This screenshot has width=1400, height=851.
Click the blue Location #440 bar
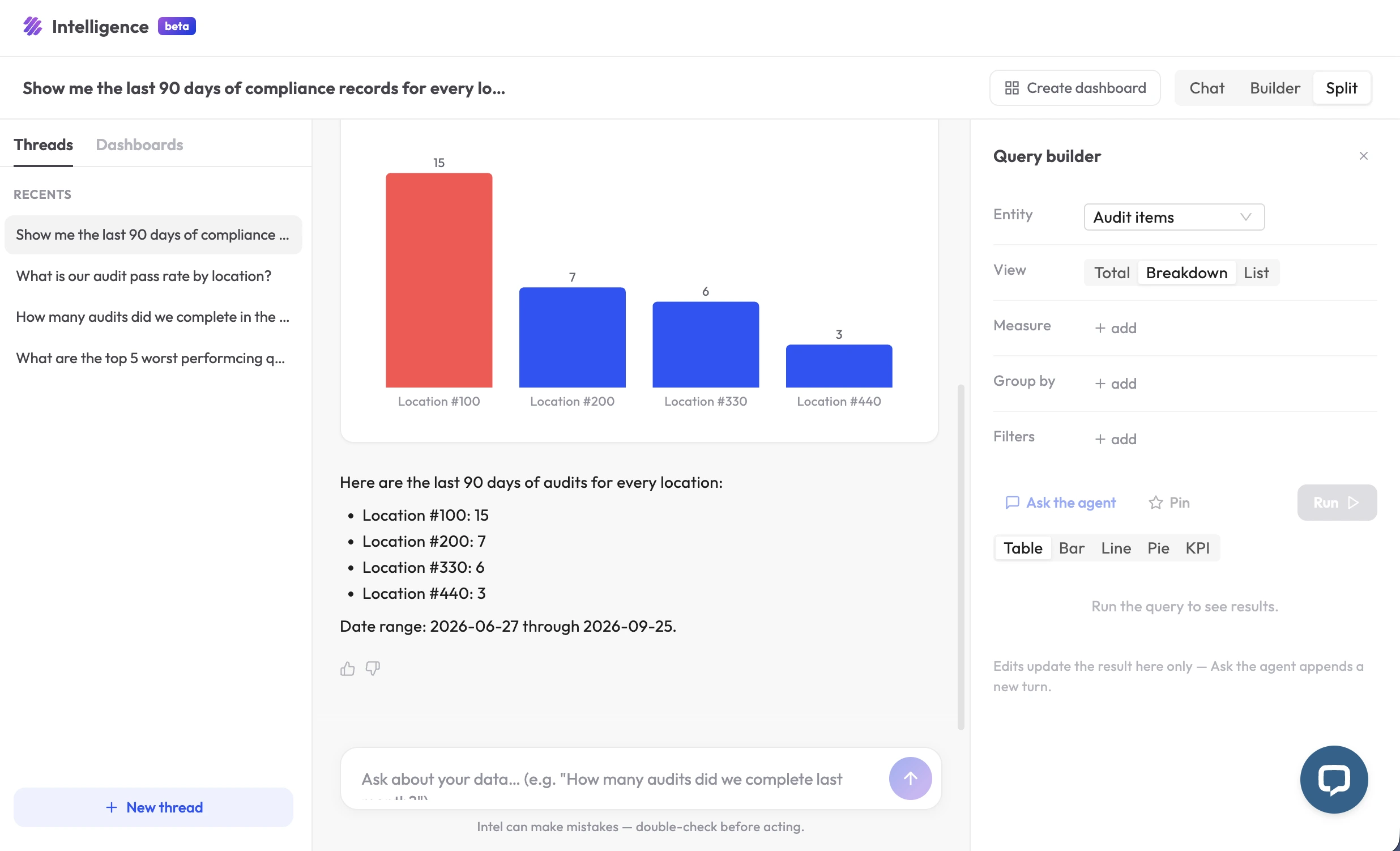click(839, 366)
